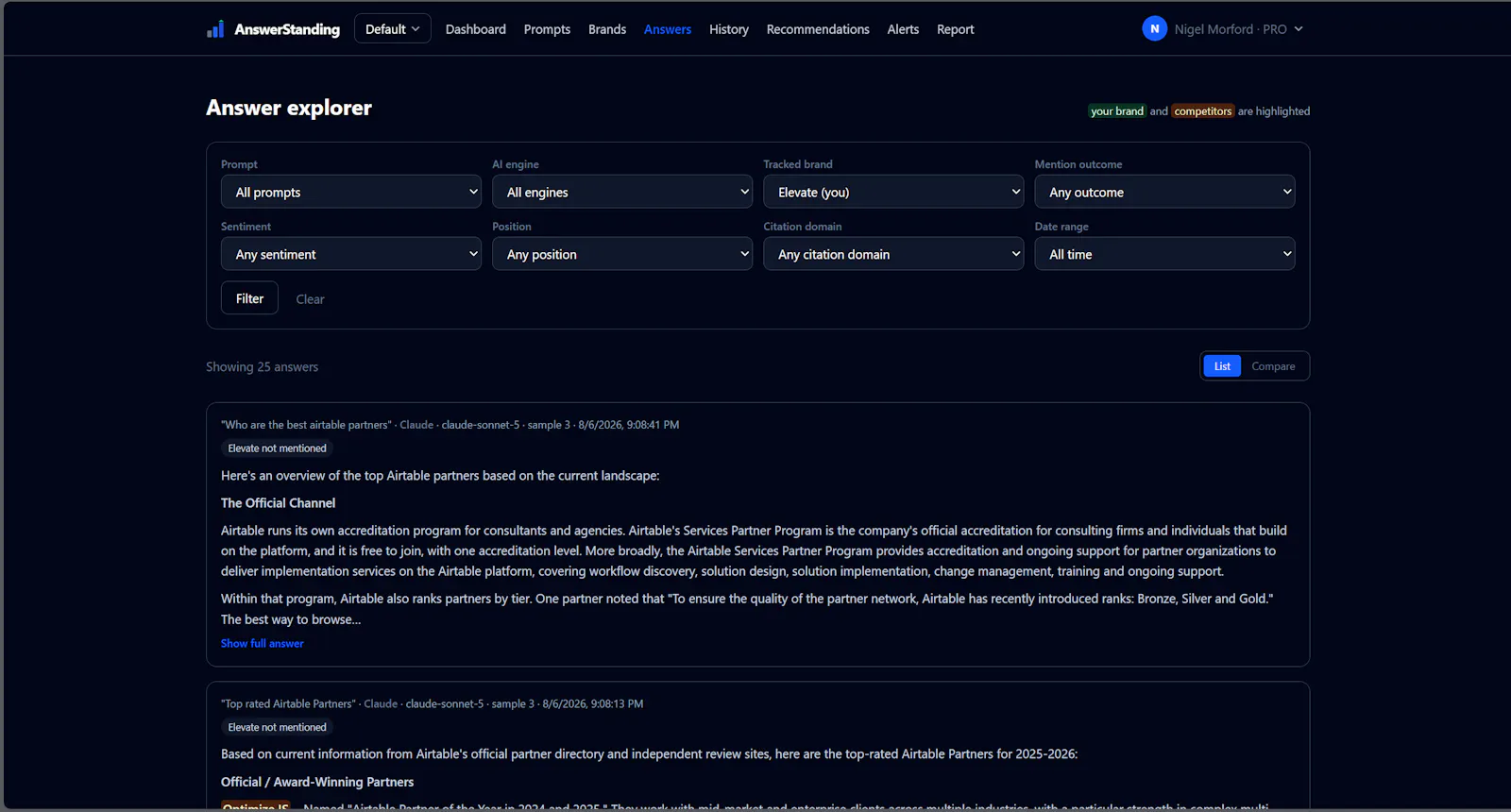
Task: Switch to List view
Action: tap(1222, 366)
